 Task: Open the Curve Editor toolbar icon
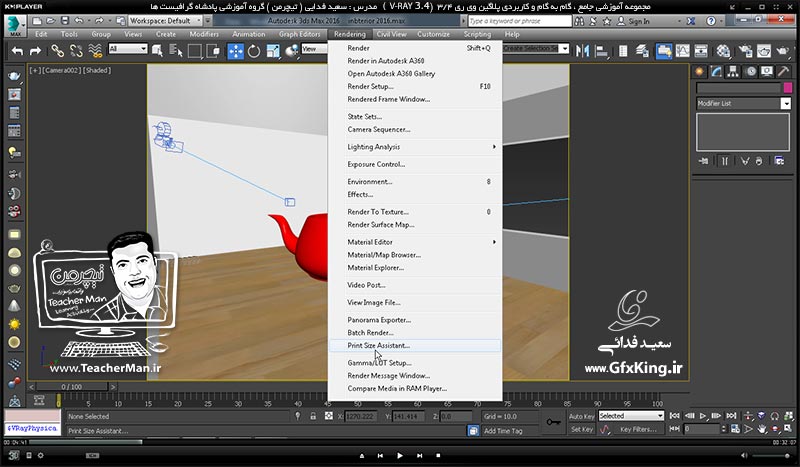683,51
